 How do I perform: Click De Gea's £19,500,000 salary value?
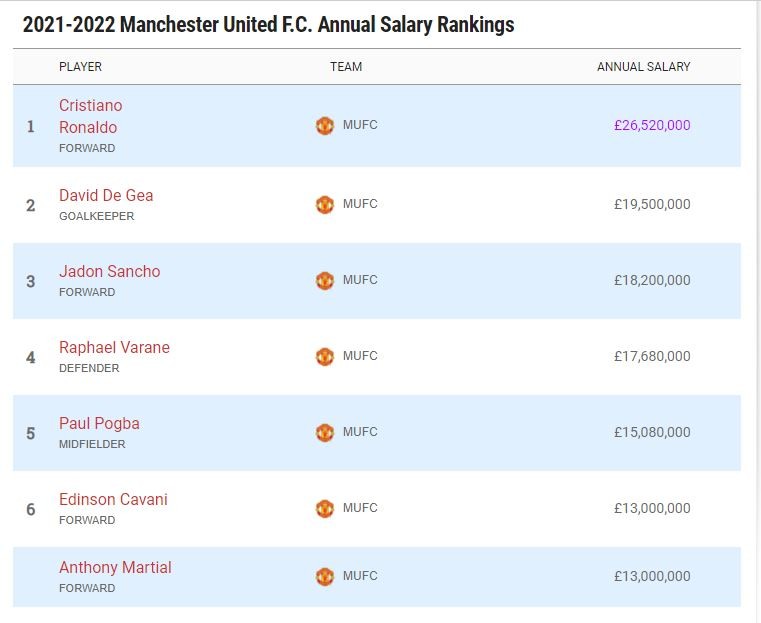coord(652,204)
